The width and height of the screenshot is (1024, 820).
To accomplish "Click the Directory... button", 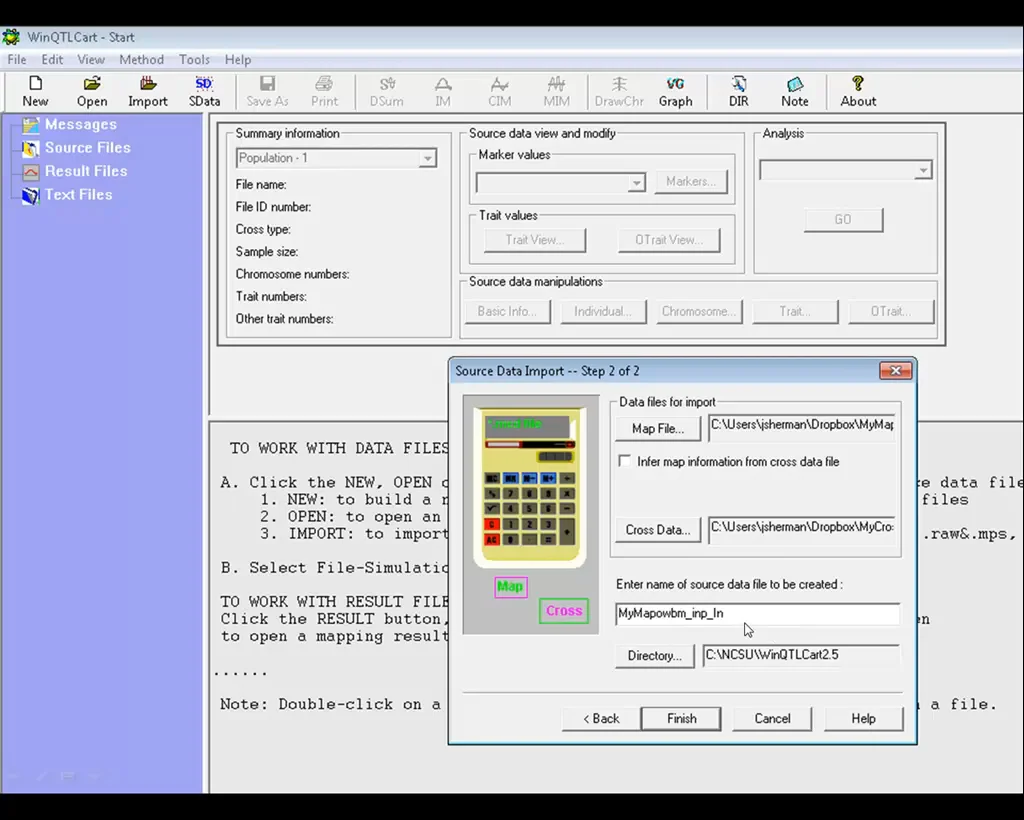I will coord(654,655).
